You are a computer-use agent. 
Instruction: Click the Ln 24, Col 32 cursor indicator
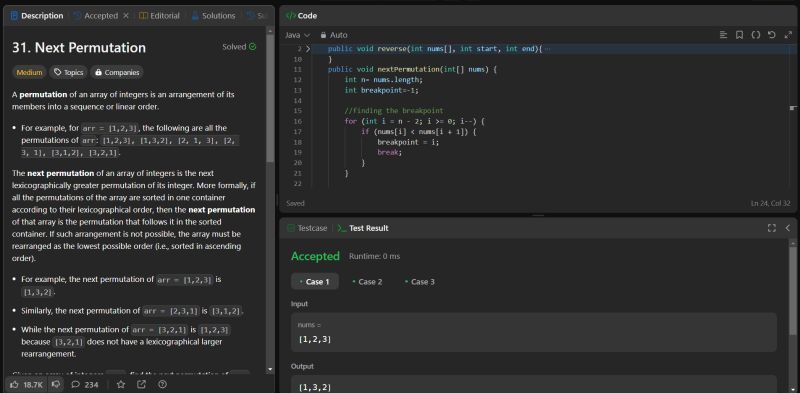770,203
